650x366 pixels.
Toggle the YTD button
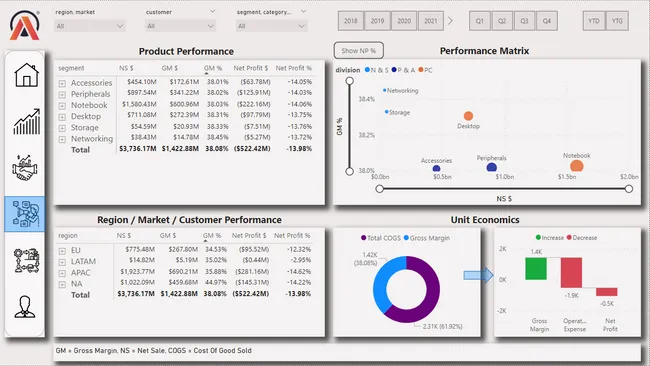pyautogui.click(x=594, y=21)
